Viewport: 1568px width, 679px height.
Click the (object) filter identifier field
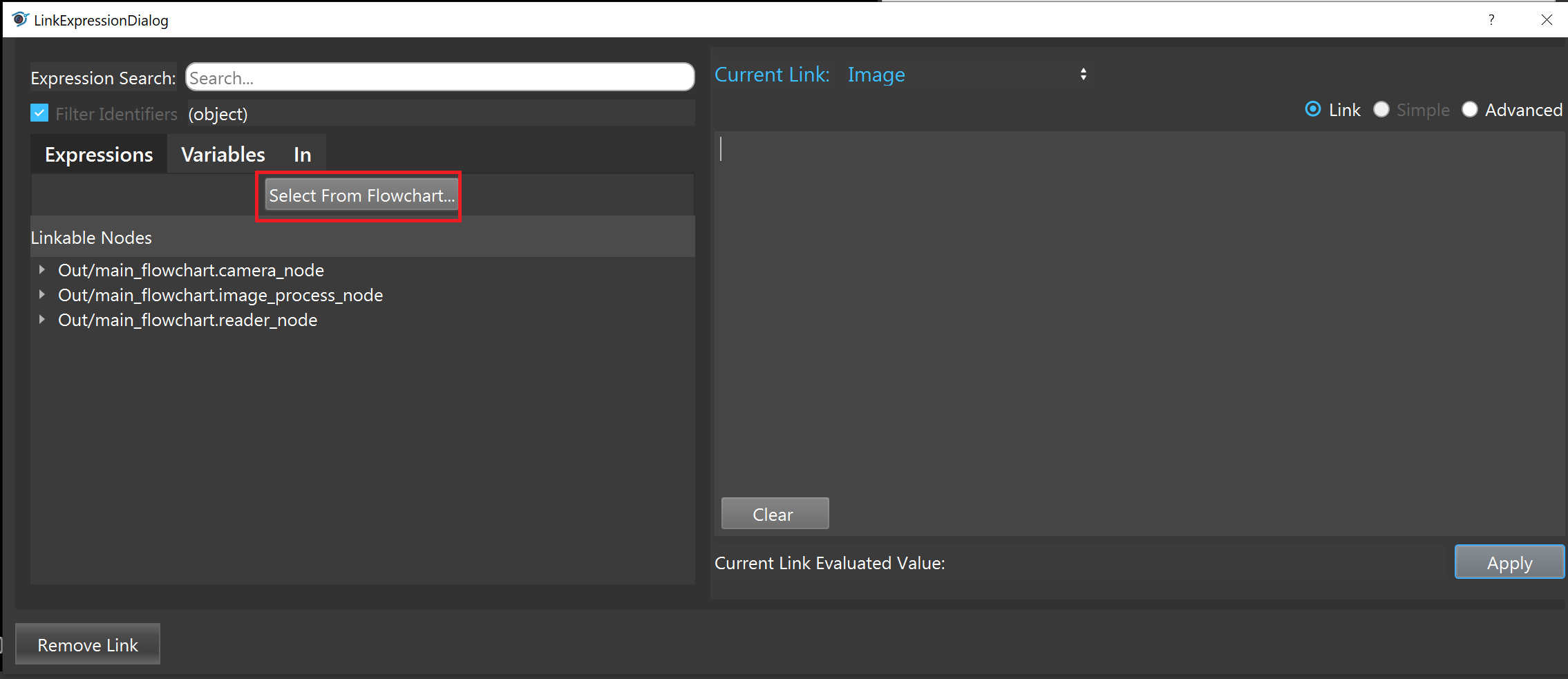click(440, 113)
